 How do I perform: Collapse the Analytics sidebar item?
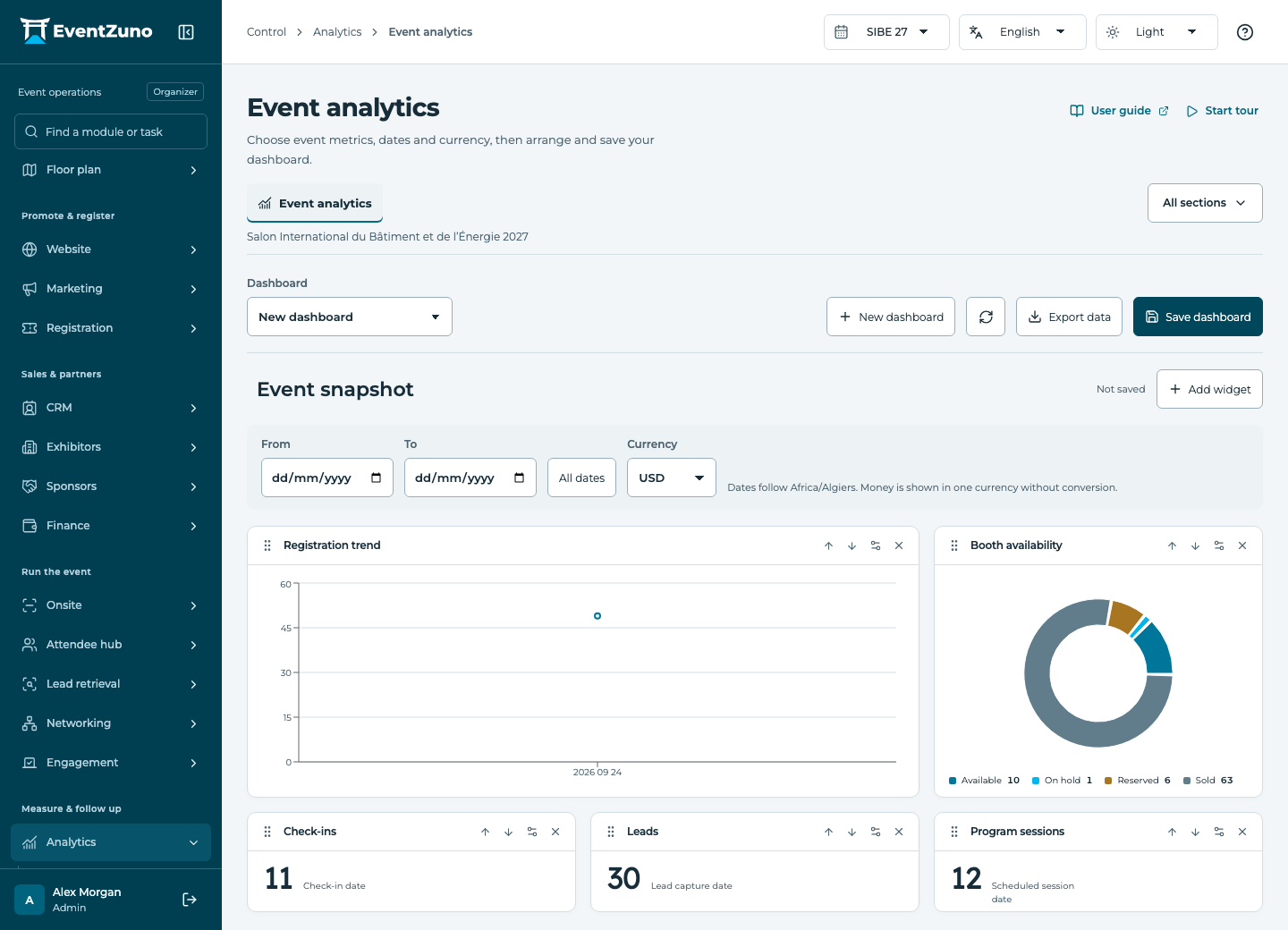point(111,842)
